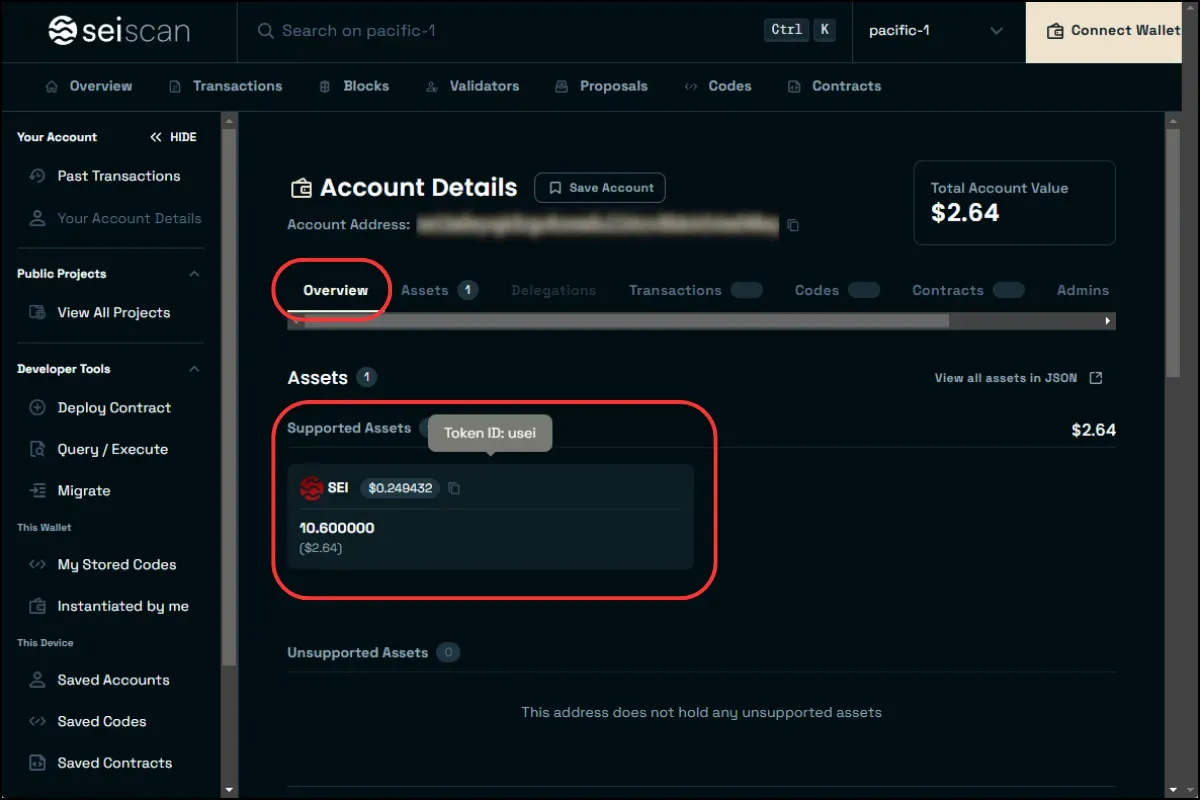
Task: Copy the account address icon
Action: click(793, 225)
